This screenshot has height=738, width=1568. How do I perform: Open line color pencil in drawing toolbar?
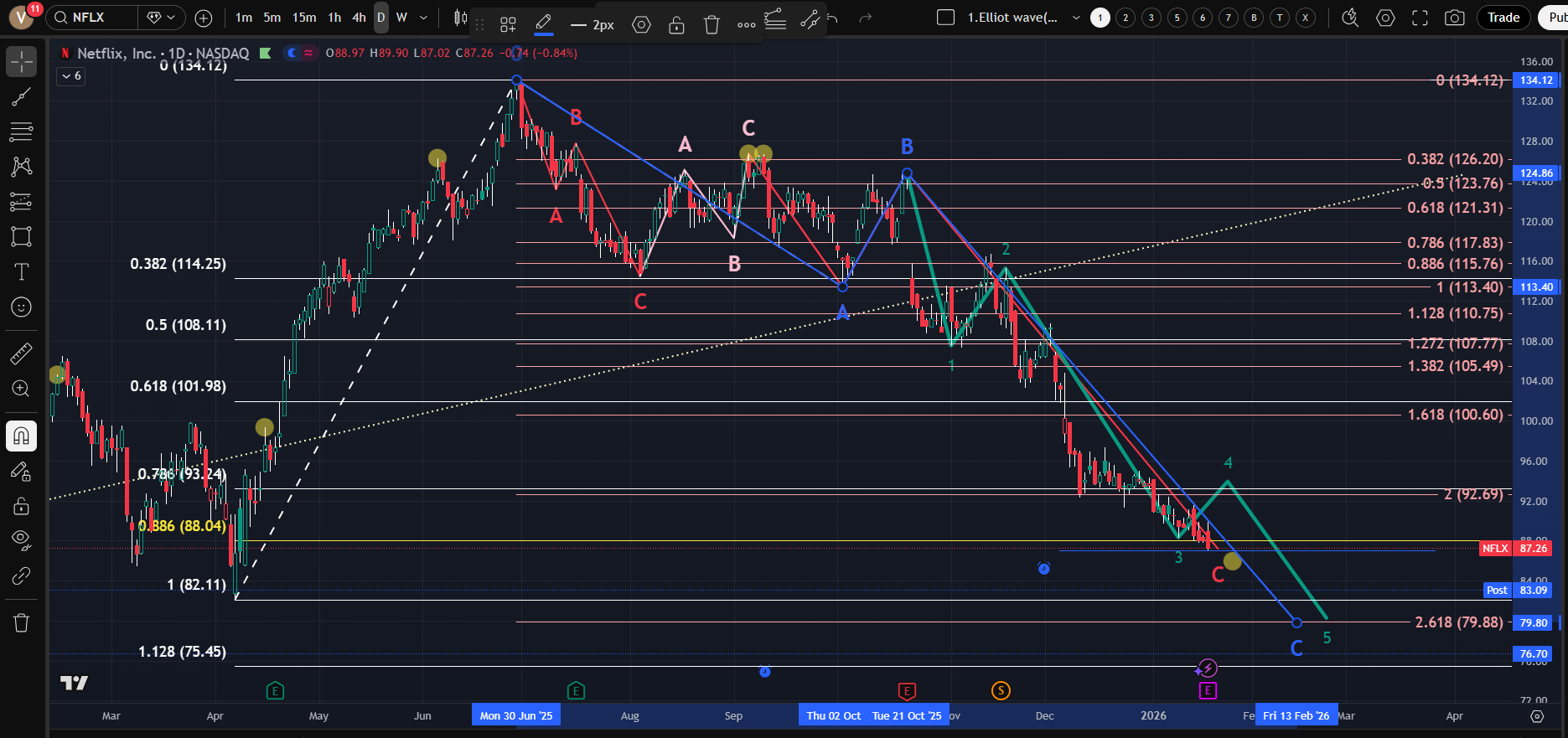(543, 24)
